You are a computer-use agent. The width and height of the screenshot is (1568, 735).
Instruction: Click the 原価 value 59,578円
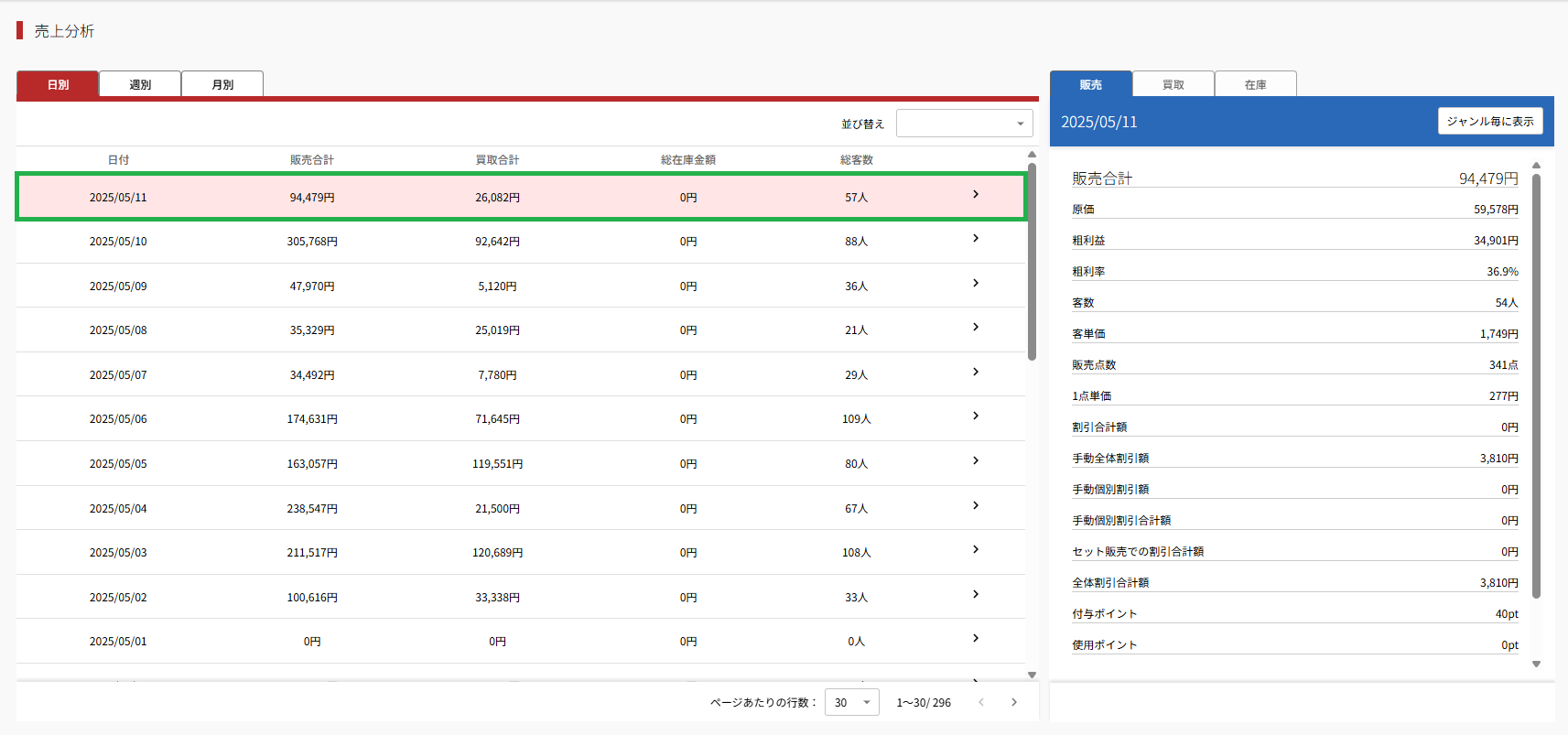click(x=1496, y=210)
